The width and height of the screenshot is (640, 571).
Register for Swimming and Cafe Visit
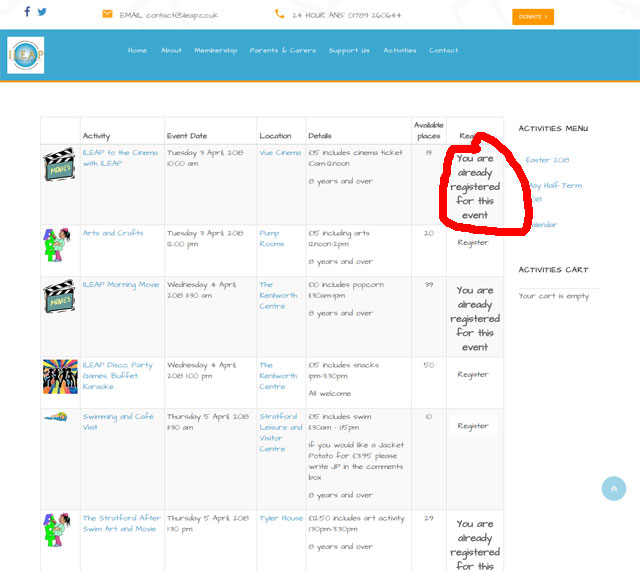pos(473,426)
